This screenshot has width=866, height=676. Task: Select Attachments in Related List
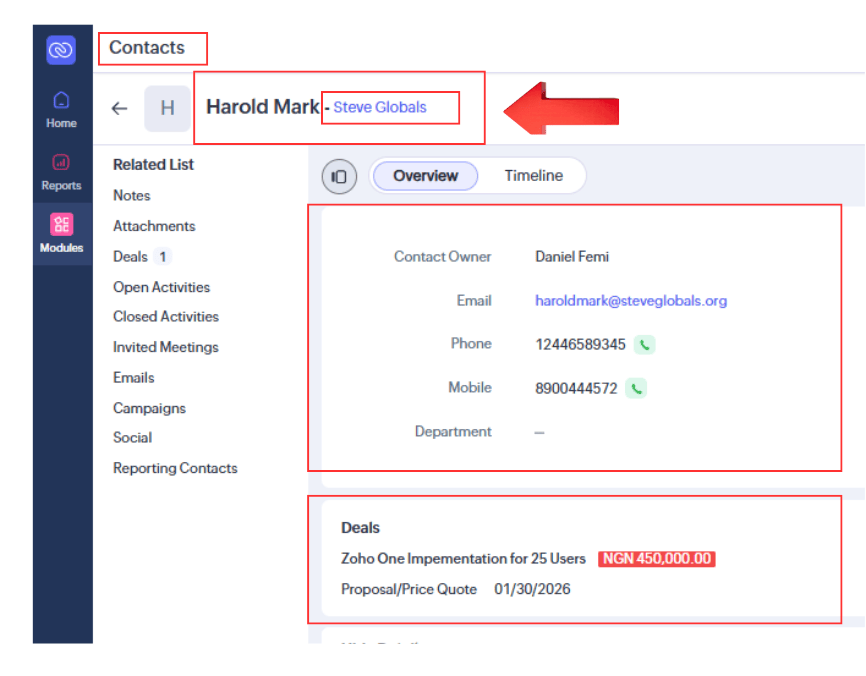[x=154, y=226]
